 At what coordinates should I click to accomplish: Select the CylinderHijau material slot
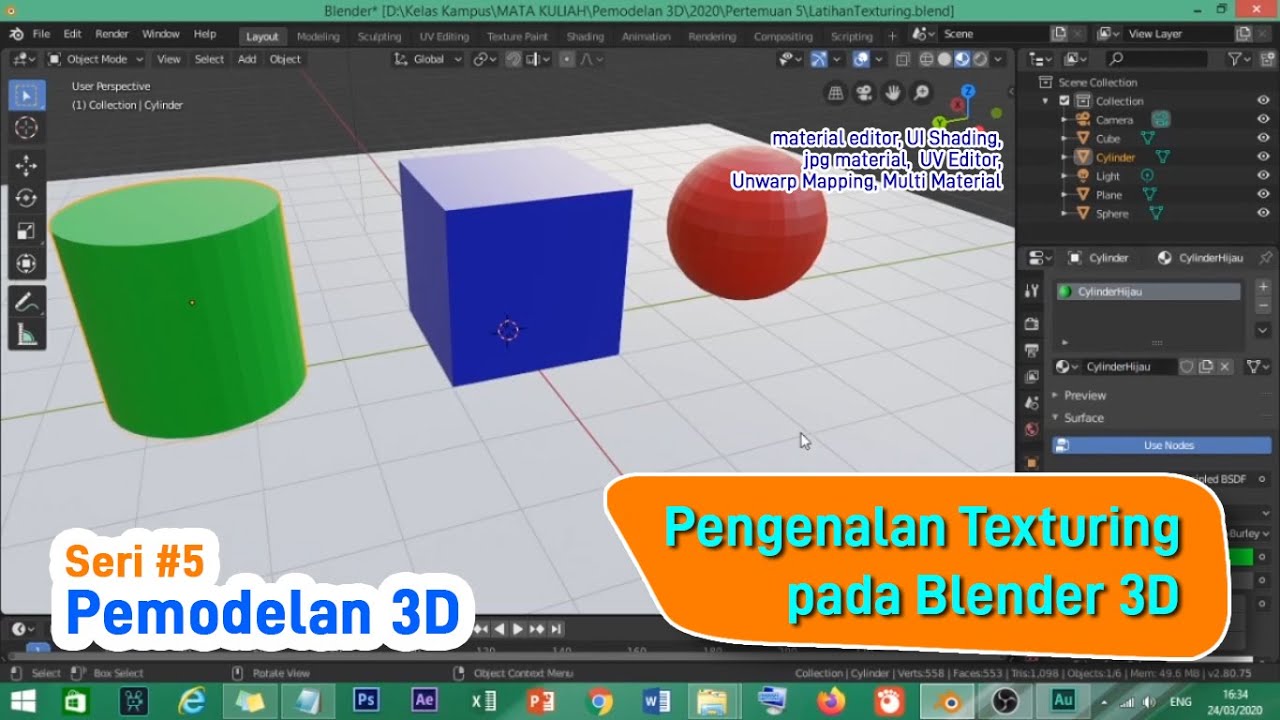pyautogui.click(x=1148, y=291)
